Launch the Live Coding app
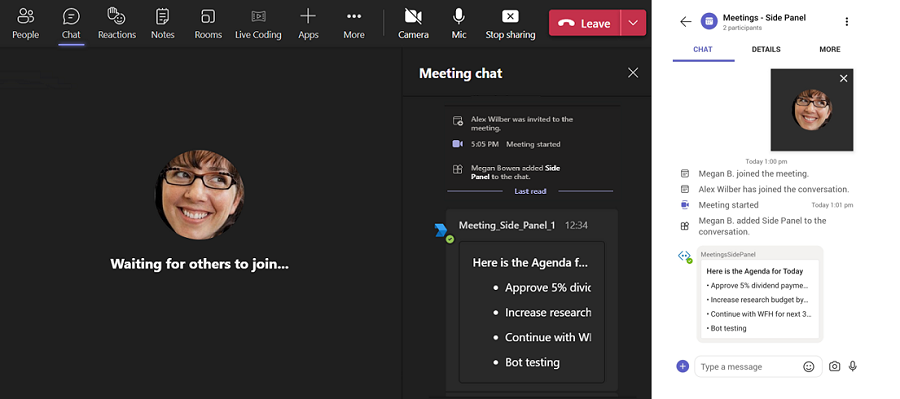 point(258,24)
